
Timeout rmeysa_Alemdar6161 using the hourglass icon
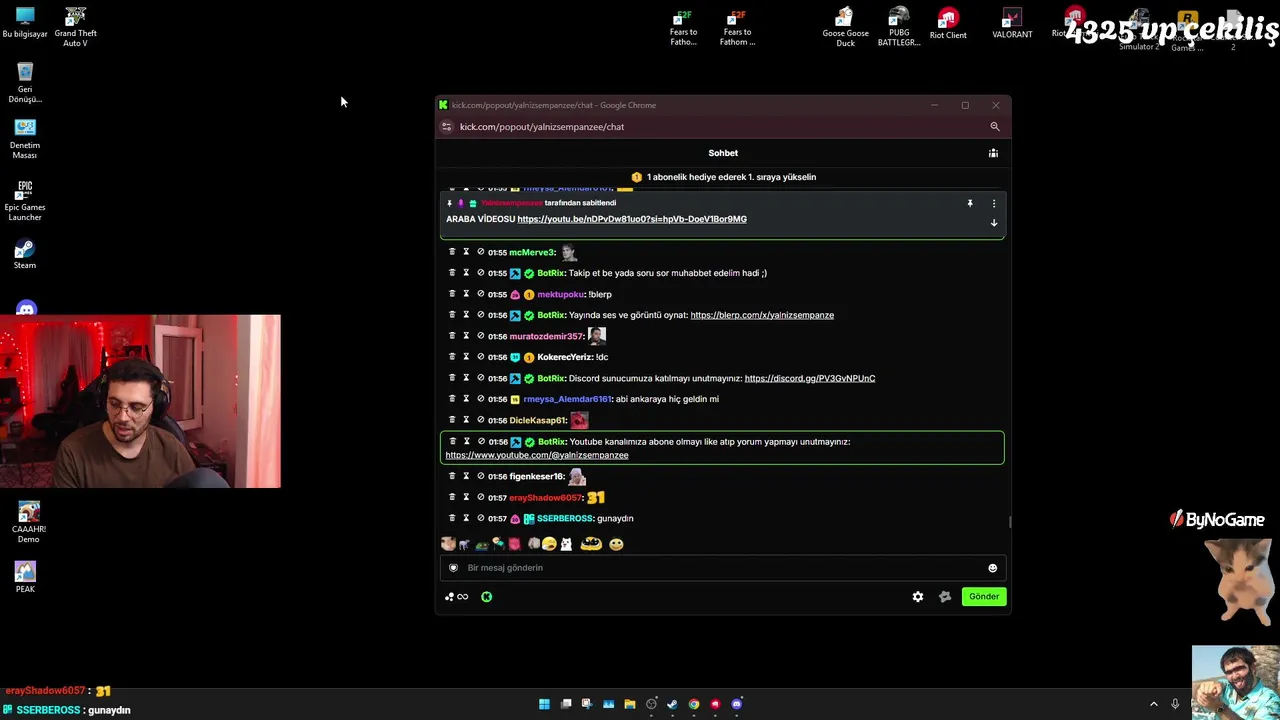[x=466, y=399]
